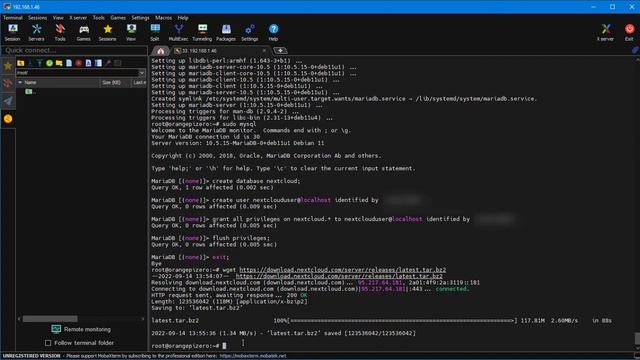Open the Sessions menu
Viewport: 640px width, 360px height.
tap(38, 18)
